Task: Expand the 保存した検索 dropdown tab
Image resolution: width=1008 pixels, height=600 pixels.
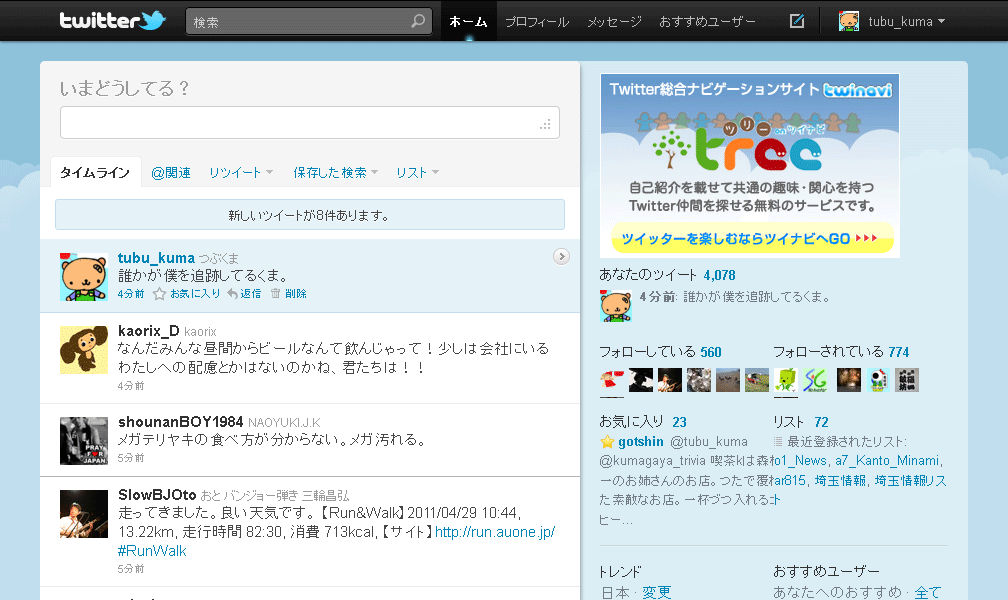Action: [336, 172]
